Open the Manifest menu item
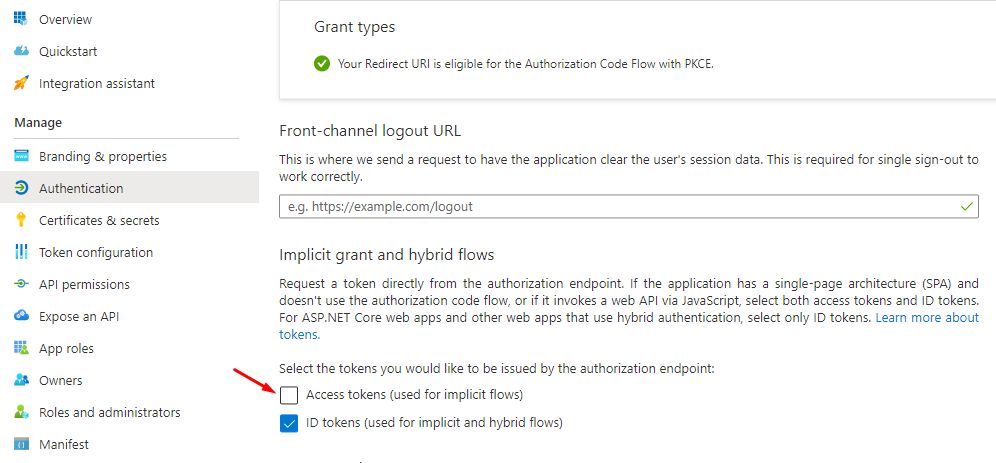996x463 pixels. coord(63,444)
